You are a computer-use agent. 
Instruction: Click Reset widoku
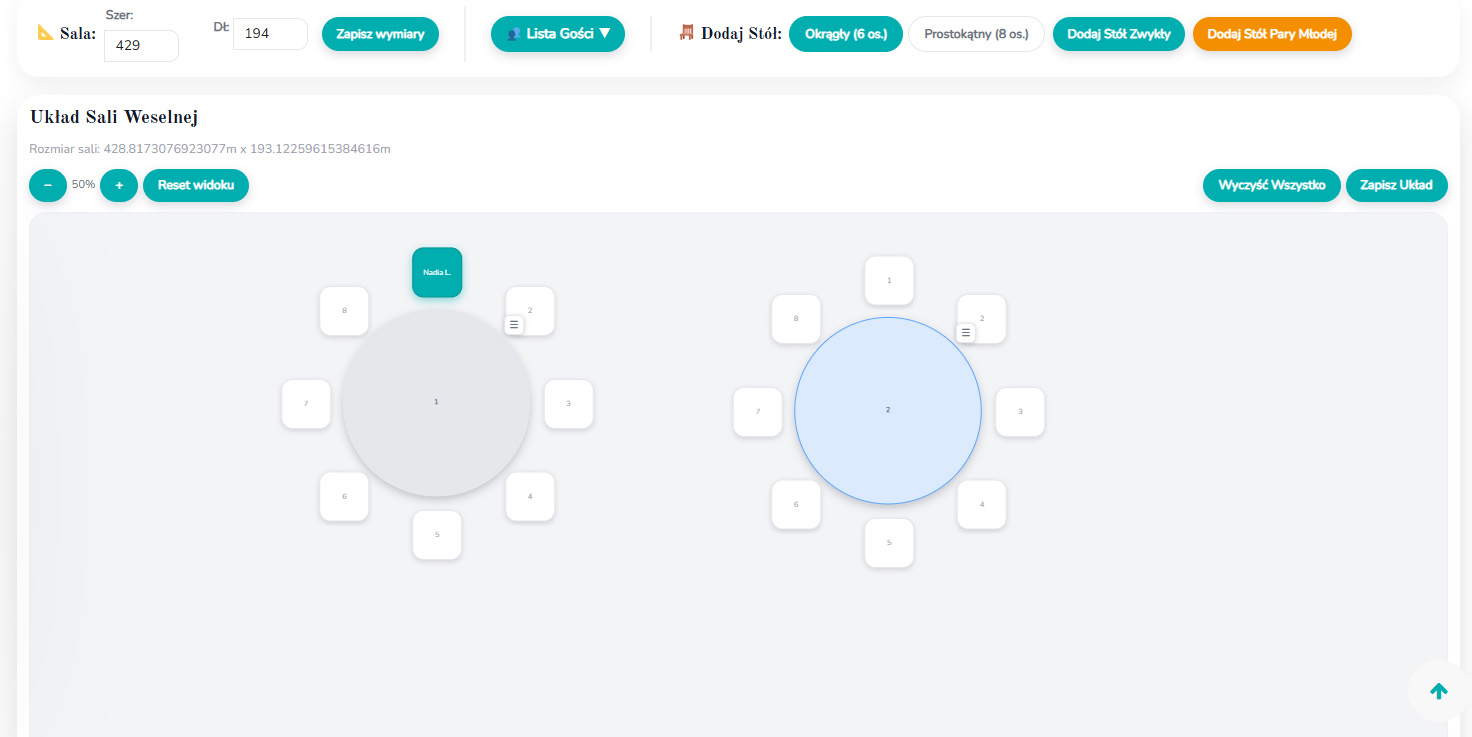coord(196,185)
